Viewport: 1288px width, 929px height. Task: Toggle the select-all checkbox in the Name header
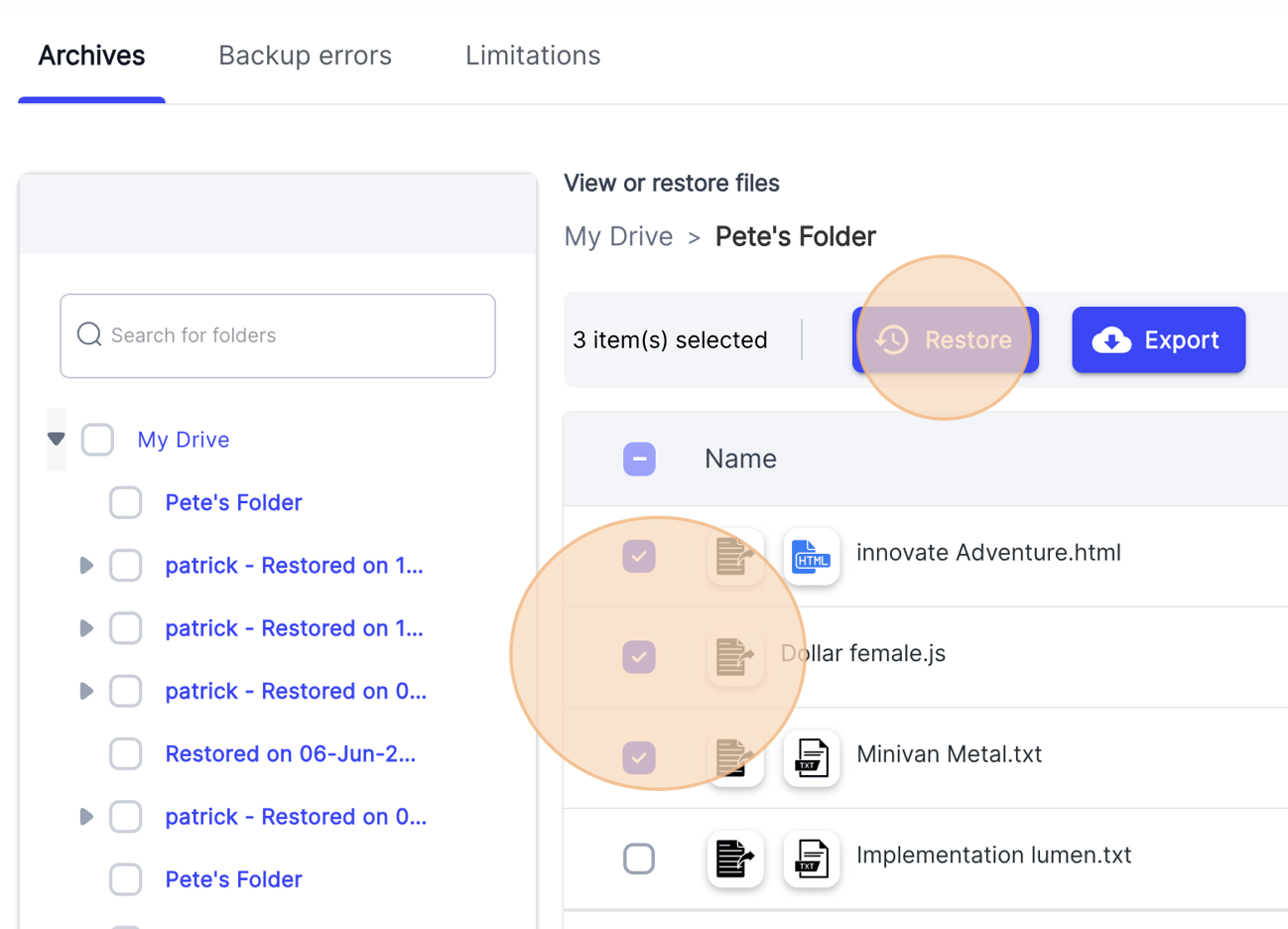pyautogui.click(x=639, y=459)
